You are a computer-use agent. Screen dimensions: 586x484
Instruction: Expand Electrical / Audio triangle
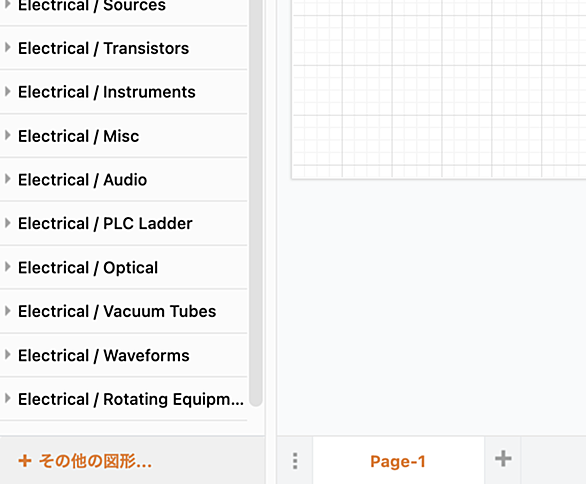pyautogui.click(x=7, y=179)
